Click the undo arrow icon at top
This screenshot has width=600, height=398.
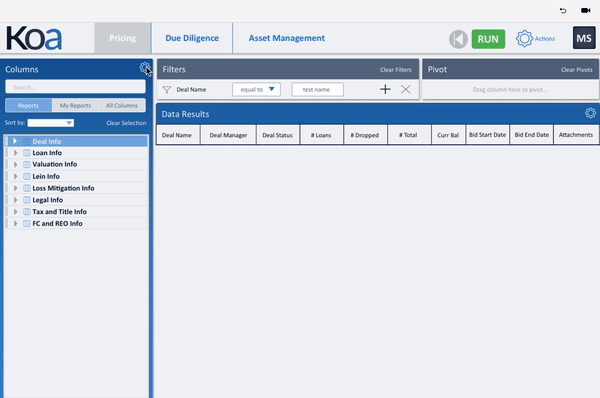point(563,10)
